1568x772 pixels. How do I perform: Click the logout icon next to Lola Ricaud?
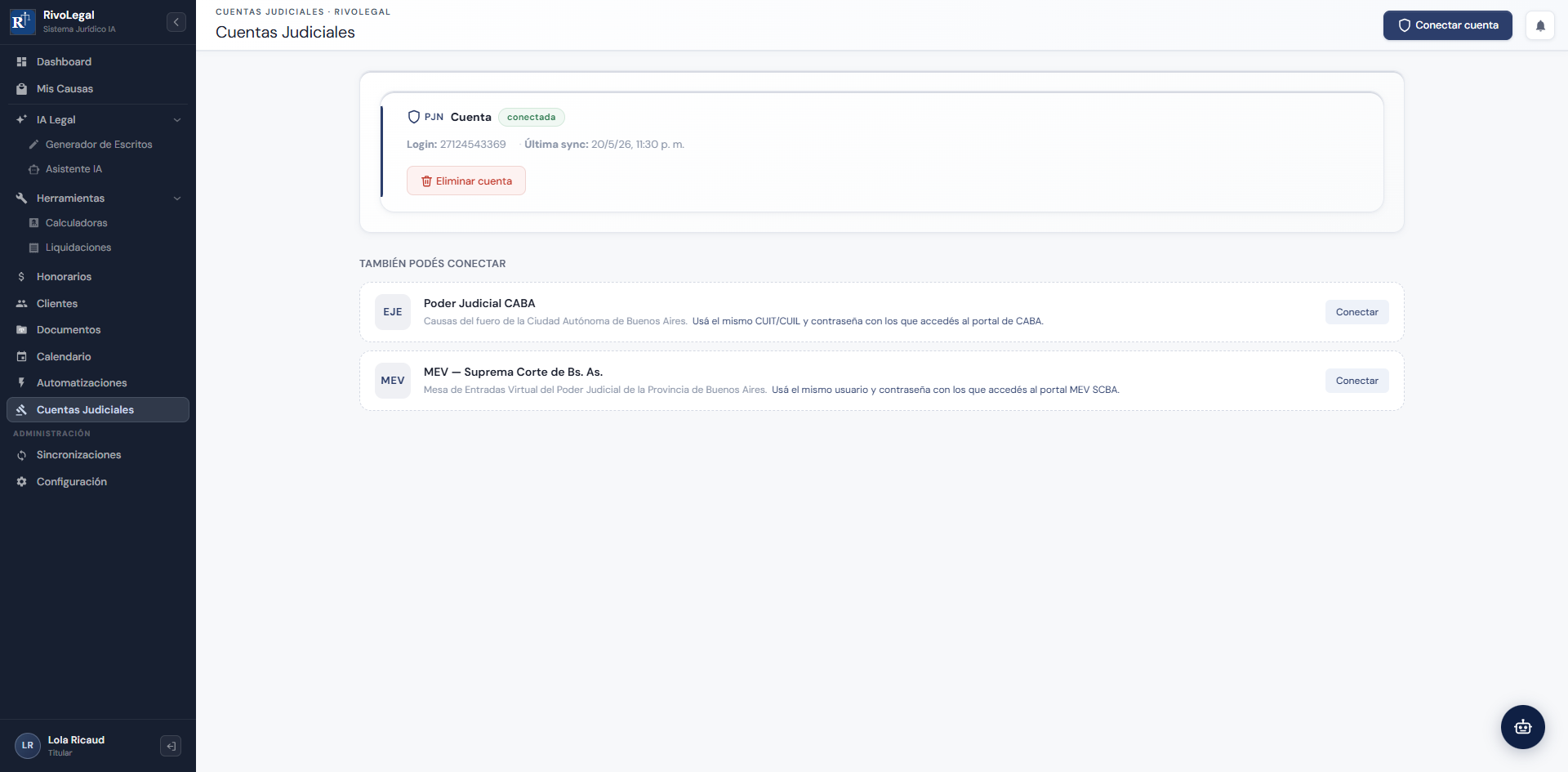pyautogui.click(x=171, y=746)
